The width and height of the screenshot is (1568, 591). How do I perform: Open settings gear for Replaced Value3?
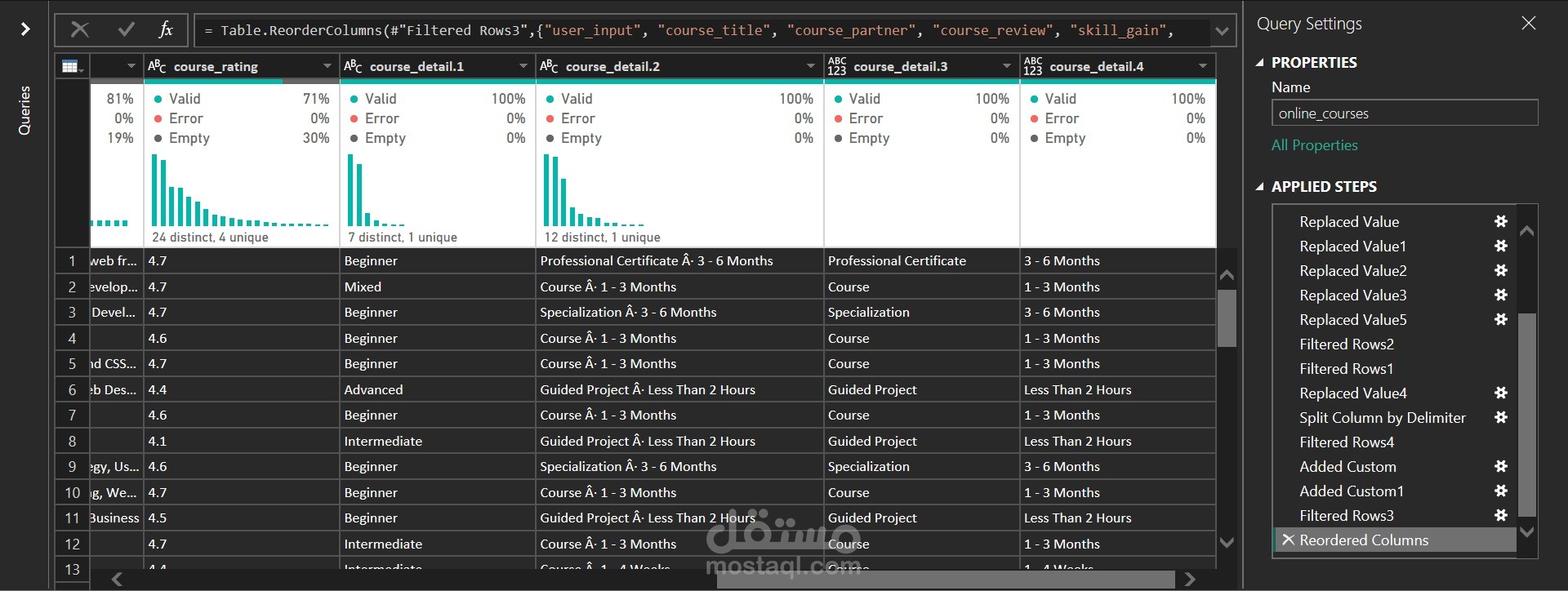[1501, 295]
